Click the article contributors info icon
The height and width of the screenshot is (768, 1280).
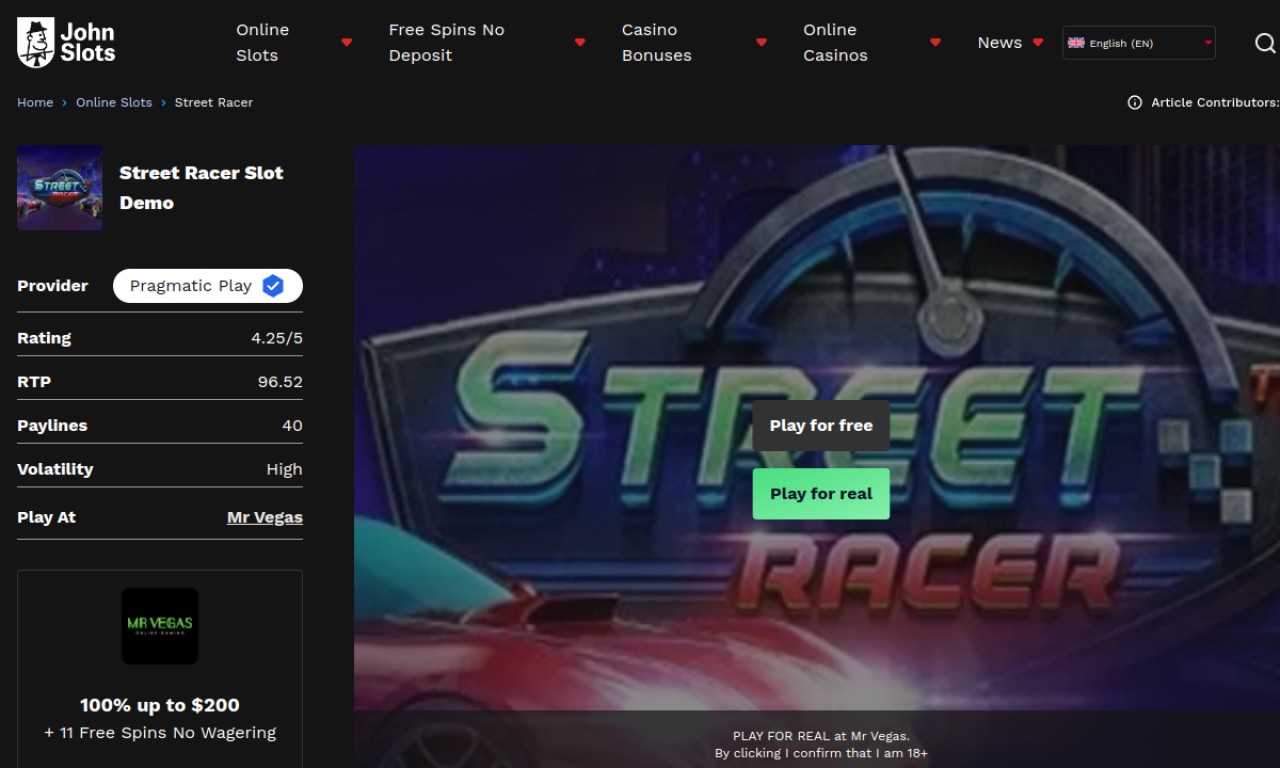point(1135,102)
